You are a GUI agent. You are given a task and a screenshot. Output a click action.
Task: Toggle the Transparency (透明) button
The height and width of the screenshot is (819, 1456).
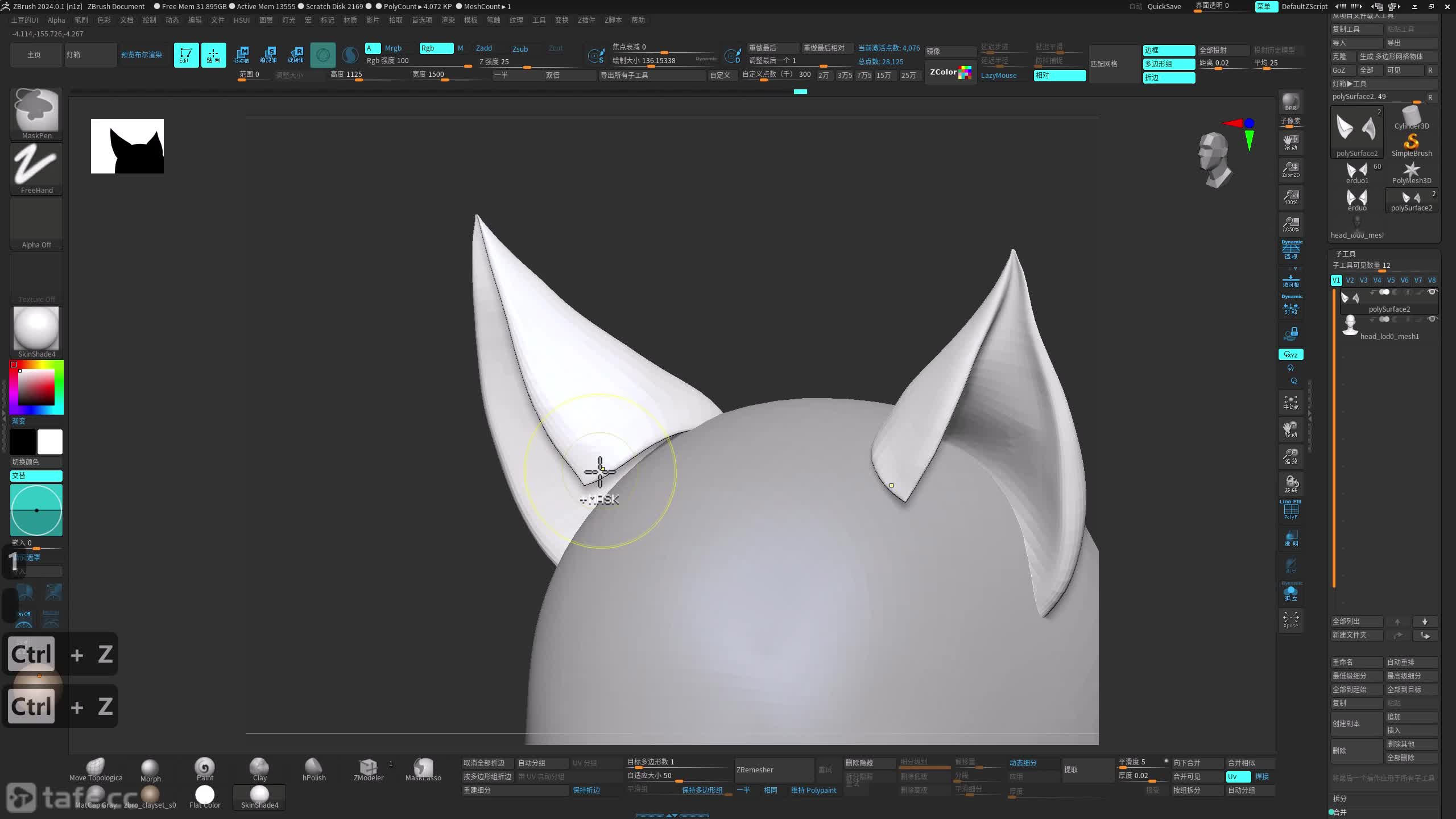[x=1290, y=538]
